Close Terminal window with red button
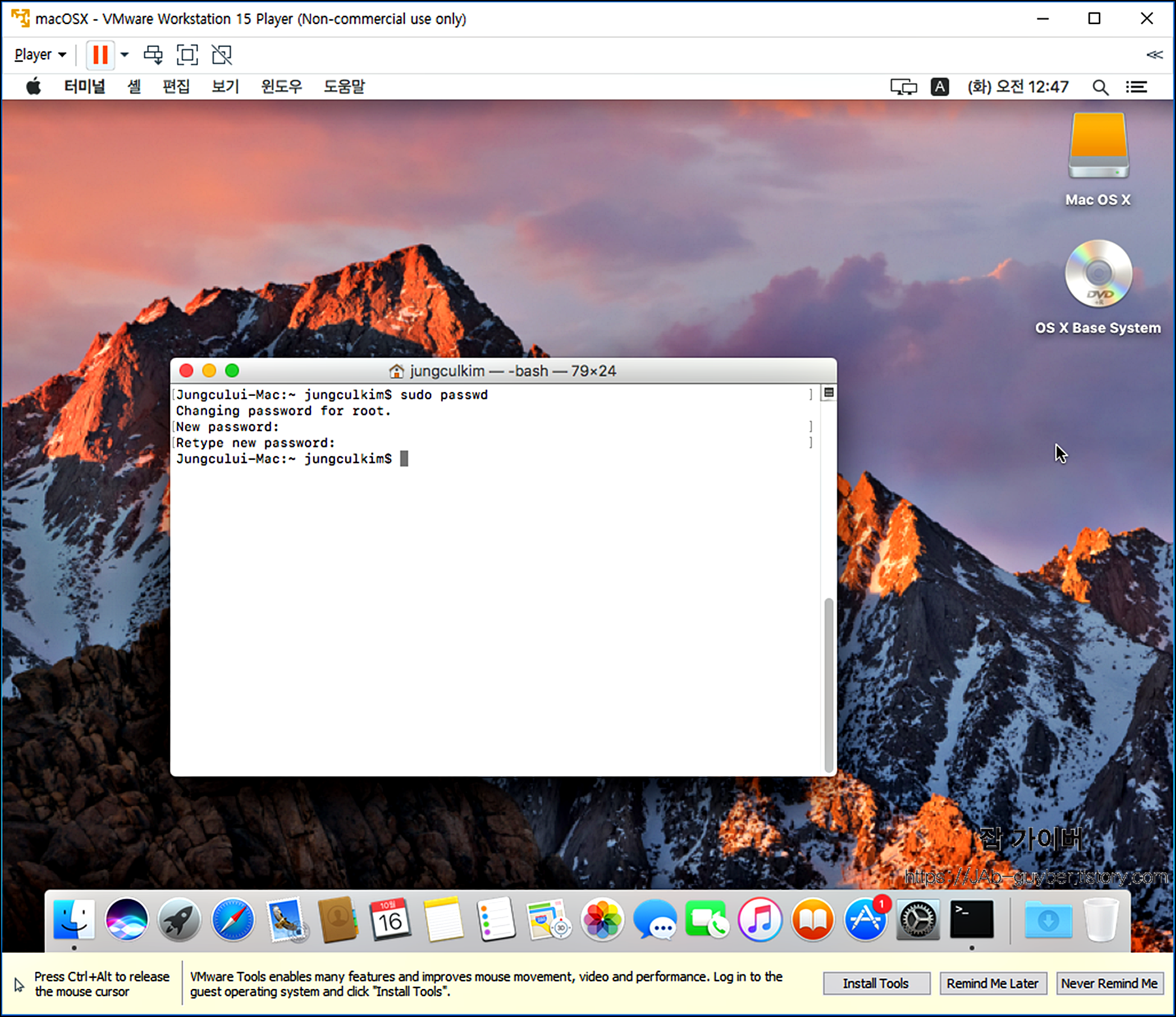This screenshot has height=1017, width=1176. 186,371
